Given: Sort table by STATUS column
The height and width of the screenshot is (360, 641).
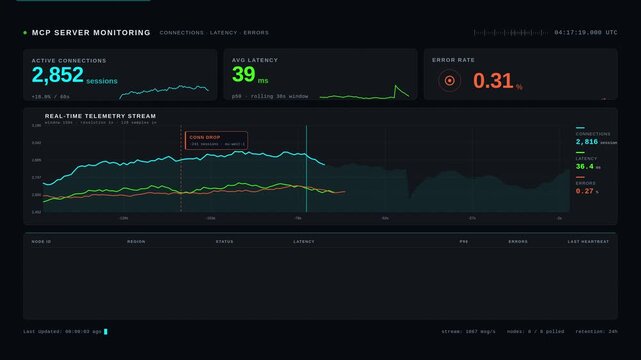Looking at the screenshot, I should [224, 242].
